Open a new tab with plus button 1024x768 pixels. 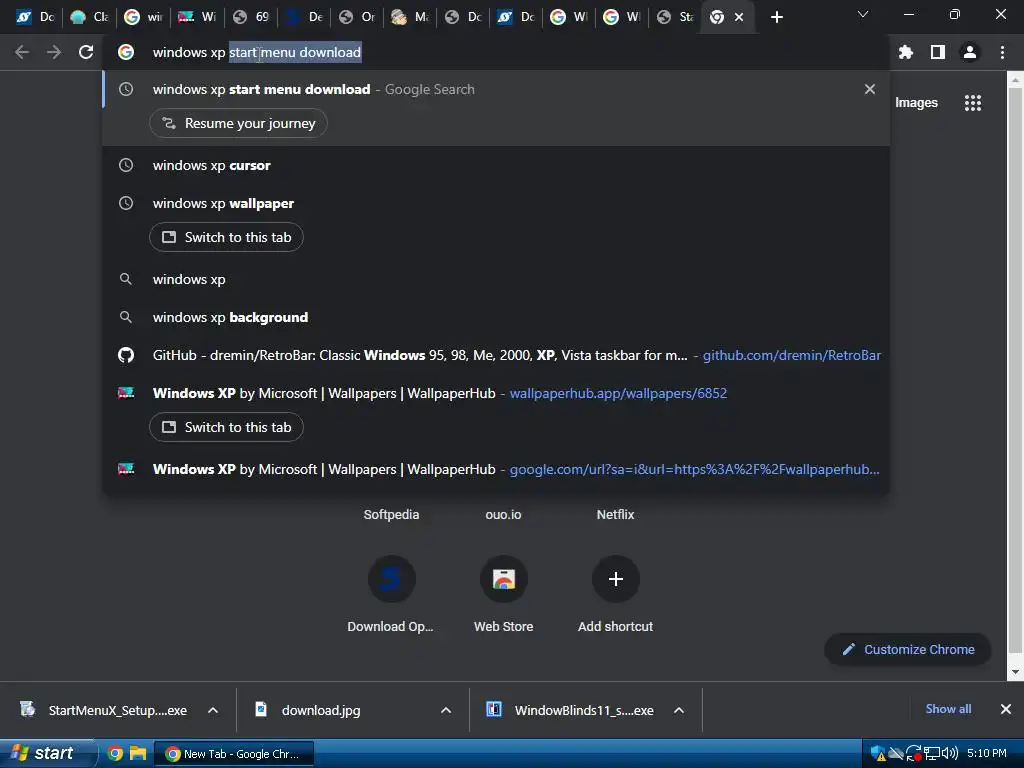[x=776, y=17]
